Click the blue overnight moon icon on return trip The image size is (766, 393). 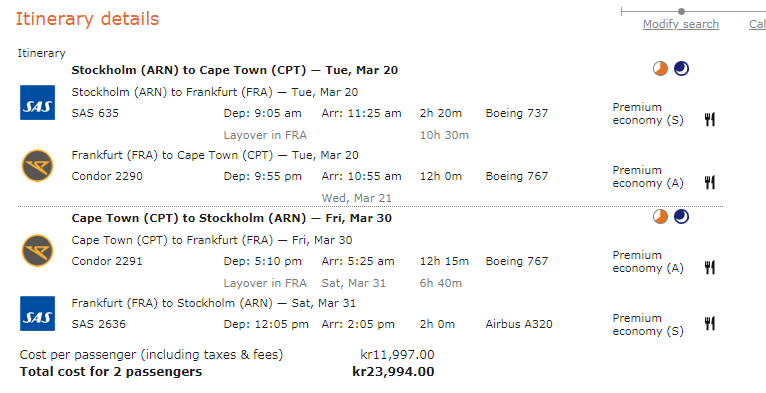tap(681, 217)
